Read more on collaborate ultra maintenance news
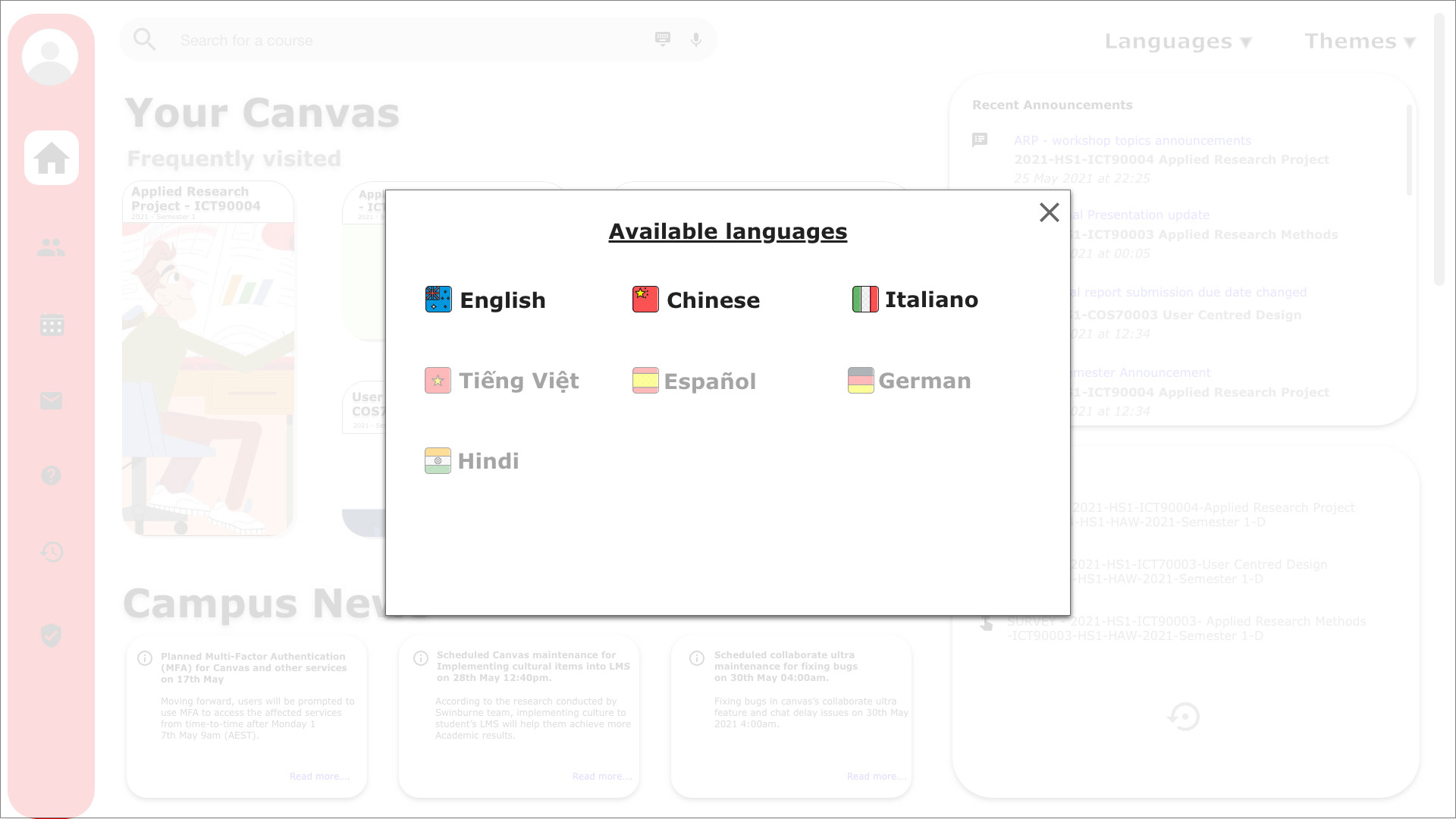Image resolution: width=1456 pixels, height=819 pixels. 877,777
